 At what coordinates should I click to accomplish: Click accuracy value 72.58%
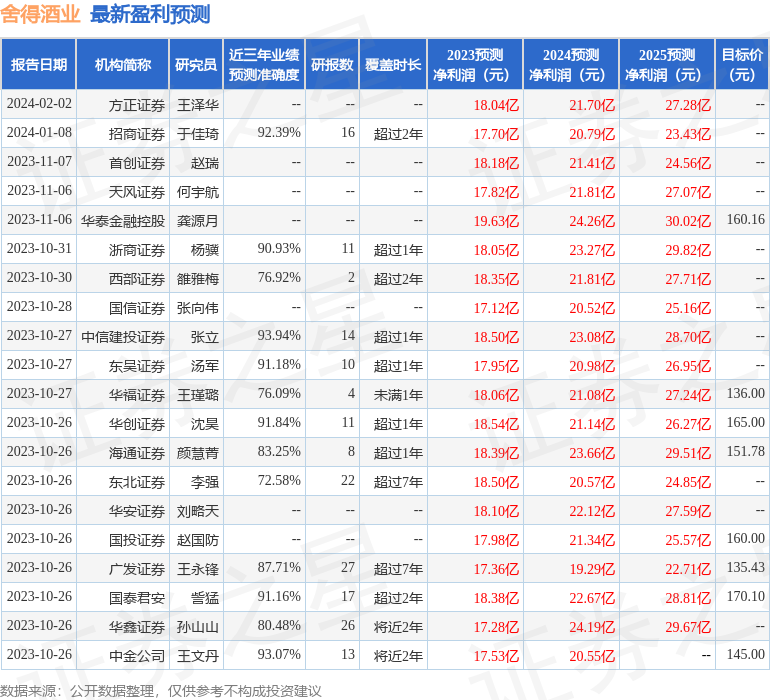pos(279,480)
